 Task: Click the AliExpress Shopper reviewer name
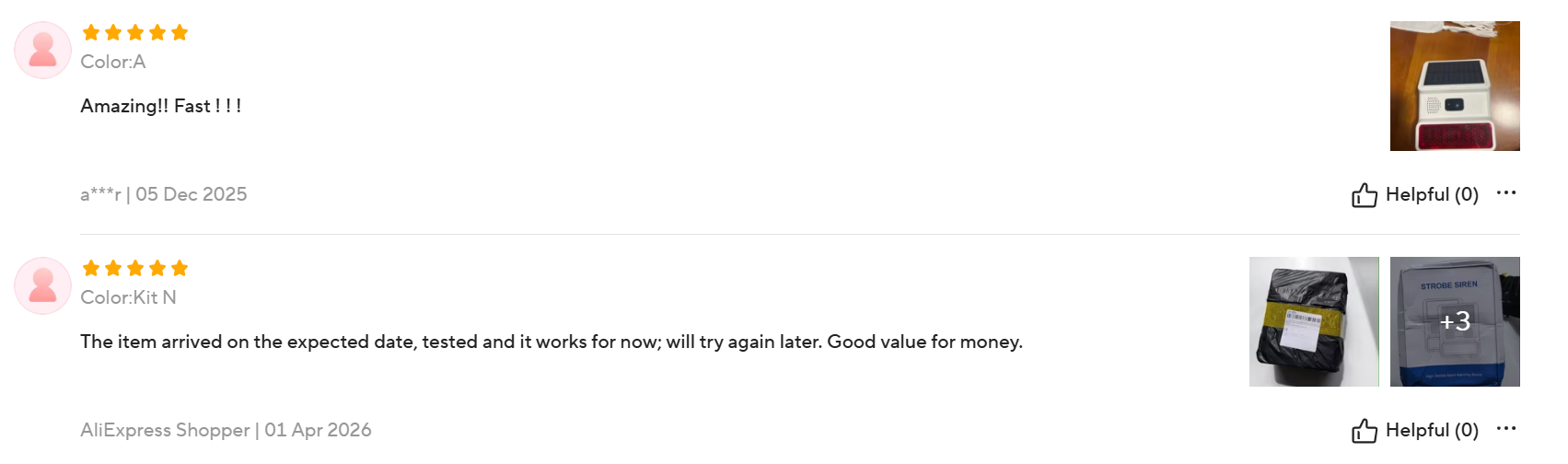(x=165, y=431)
